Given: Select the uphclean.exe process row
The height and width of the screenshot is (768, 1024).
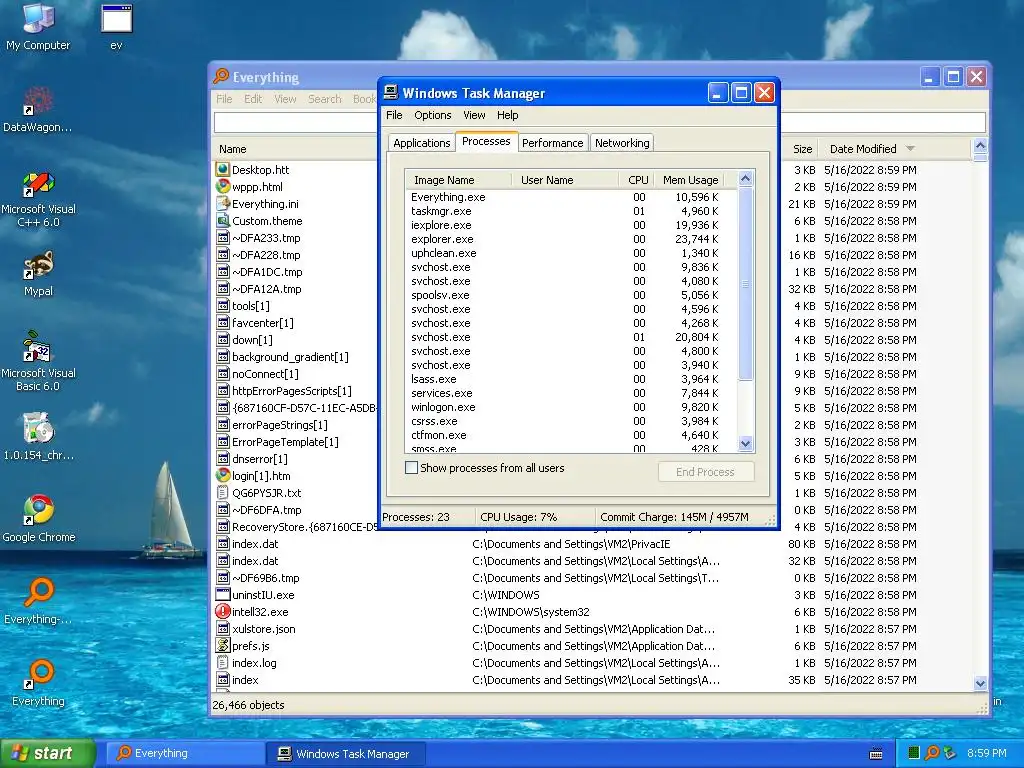Looking at the screenshot, I should [571, 253].
